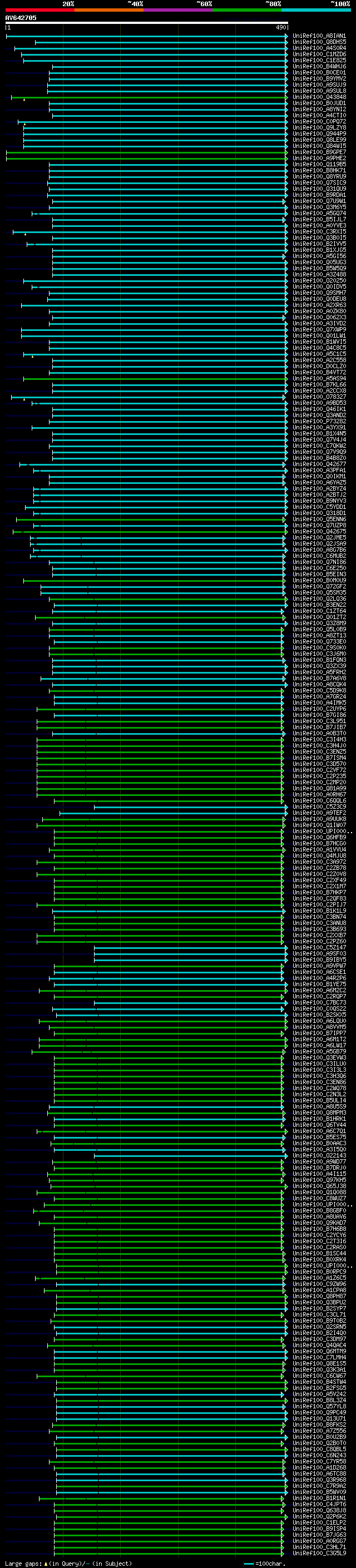Select hit label UniRef100_C4JPT6

[319, 1505]
